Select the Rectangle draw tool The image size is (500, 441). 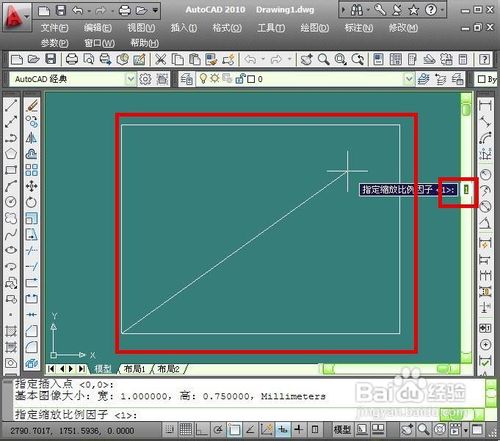[11, 170]
